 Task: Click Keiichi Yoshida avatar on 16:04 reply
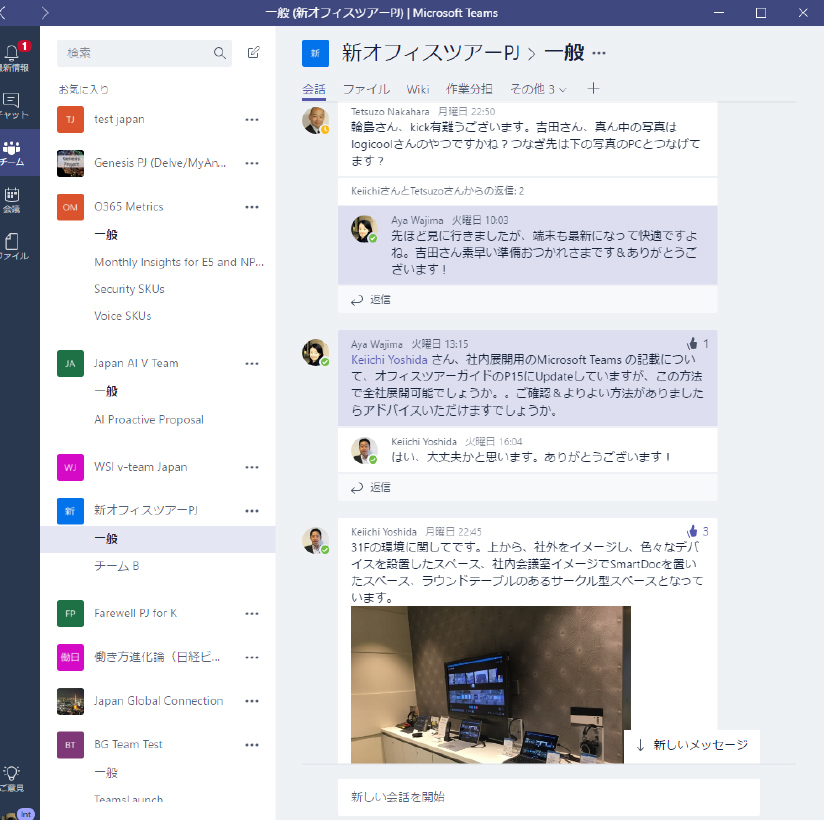click(x=364, y=451)
